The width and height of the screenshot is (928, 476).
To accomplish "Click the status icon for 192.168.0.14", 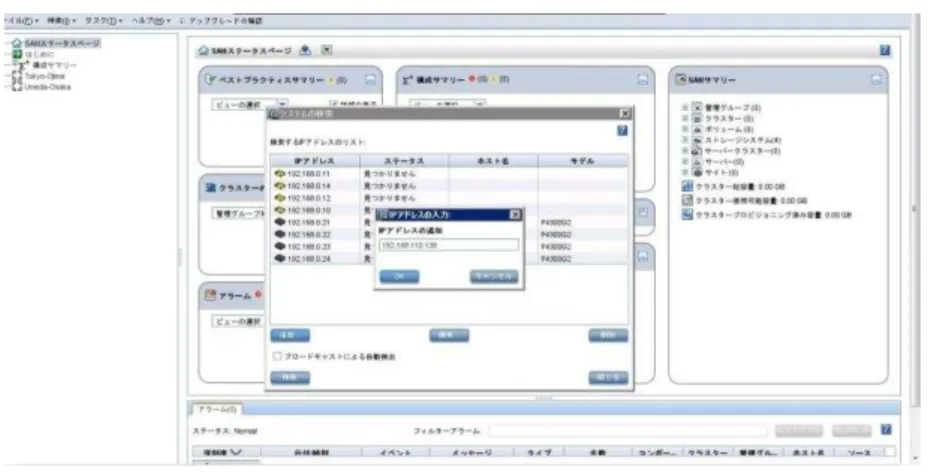I will point(280,186).
